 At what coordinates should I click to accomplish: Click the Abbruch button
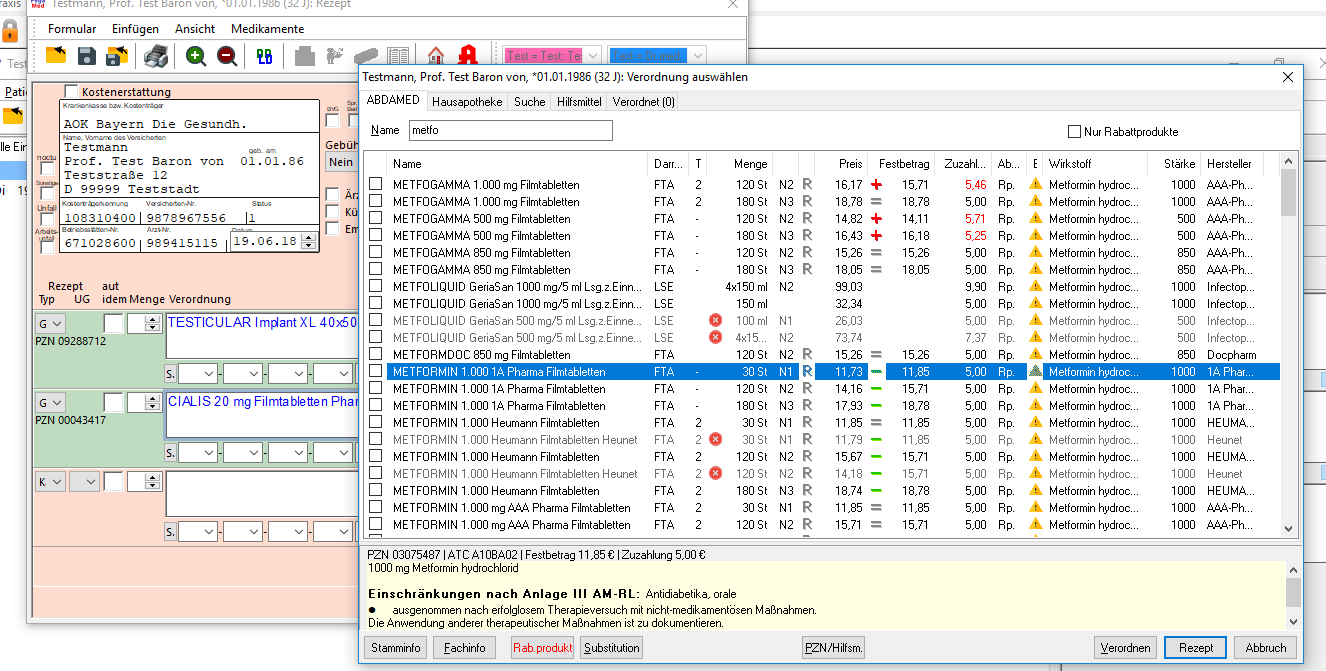coord(1266,647)
